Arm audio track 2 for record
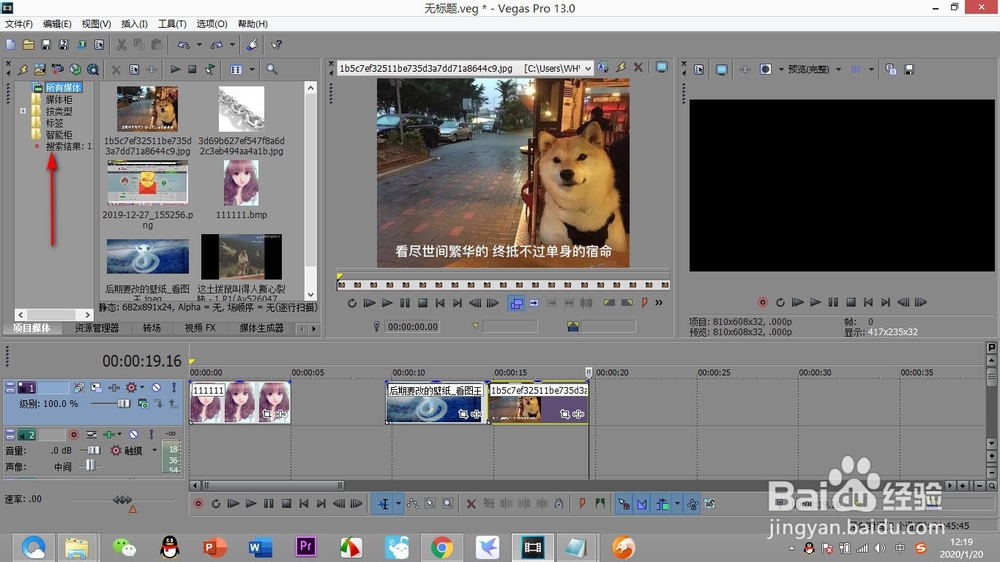This screenshot has height=562, width=1000. coord(74,434)
